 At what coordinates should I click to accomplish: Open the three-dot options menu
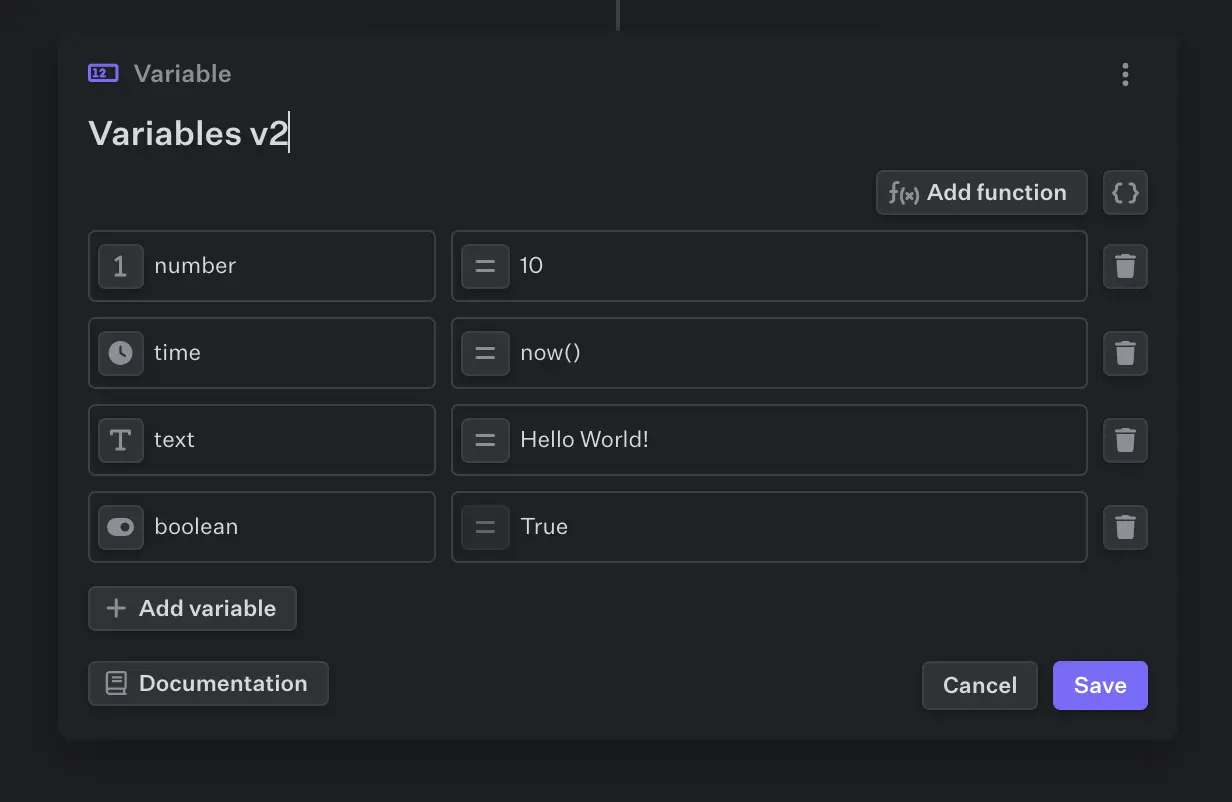click(x=1125, y=74)
